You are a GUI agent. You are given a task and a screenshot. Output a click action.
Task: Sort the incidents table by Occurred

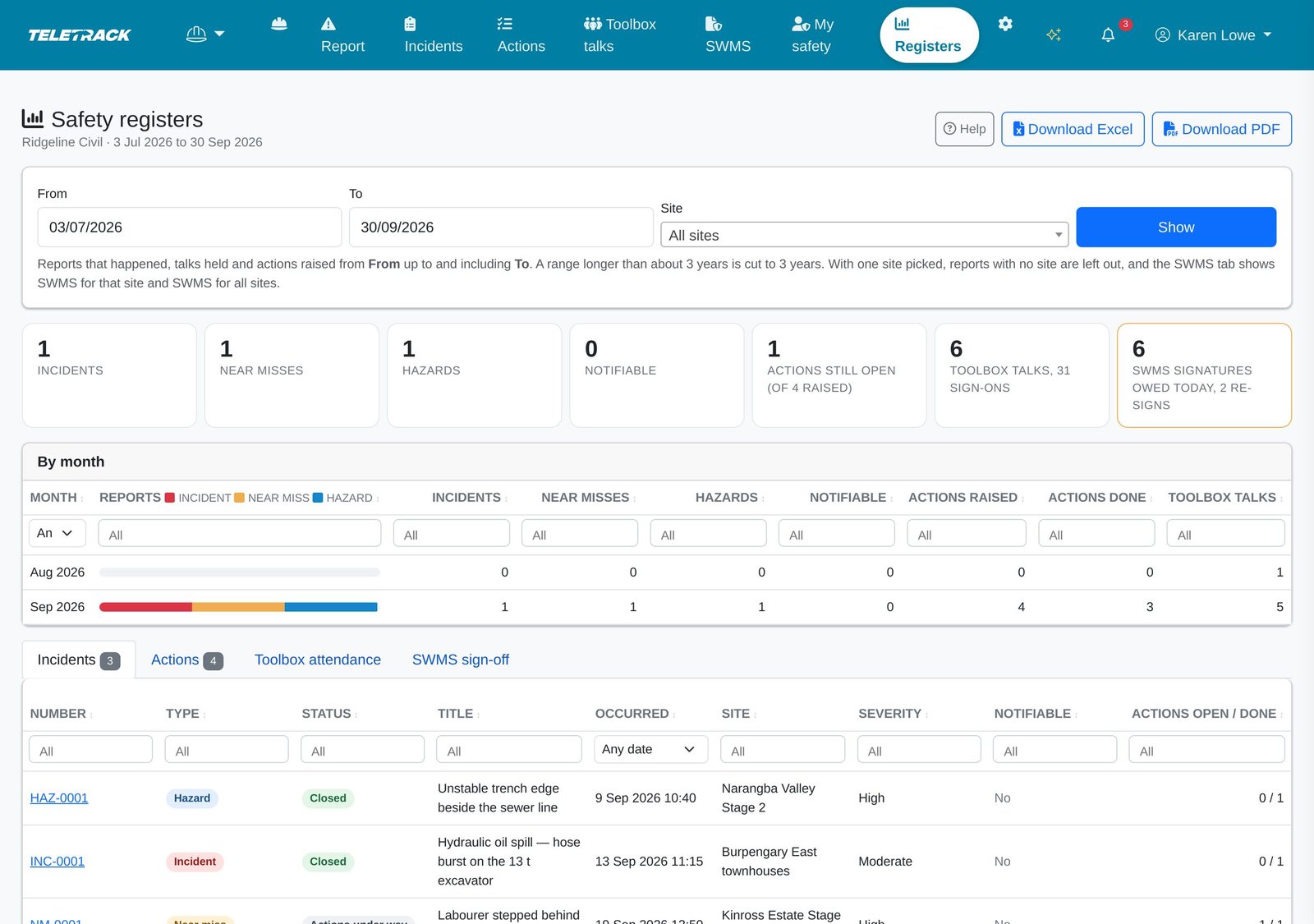636,714
